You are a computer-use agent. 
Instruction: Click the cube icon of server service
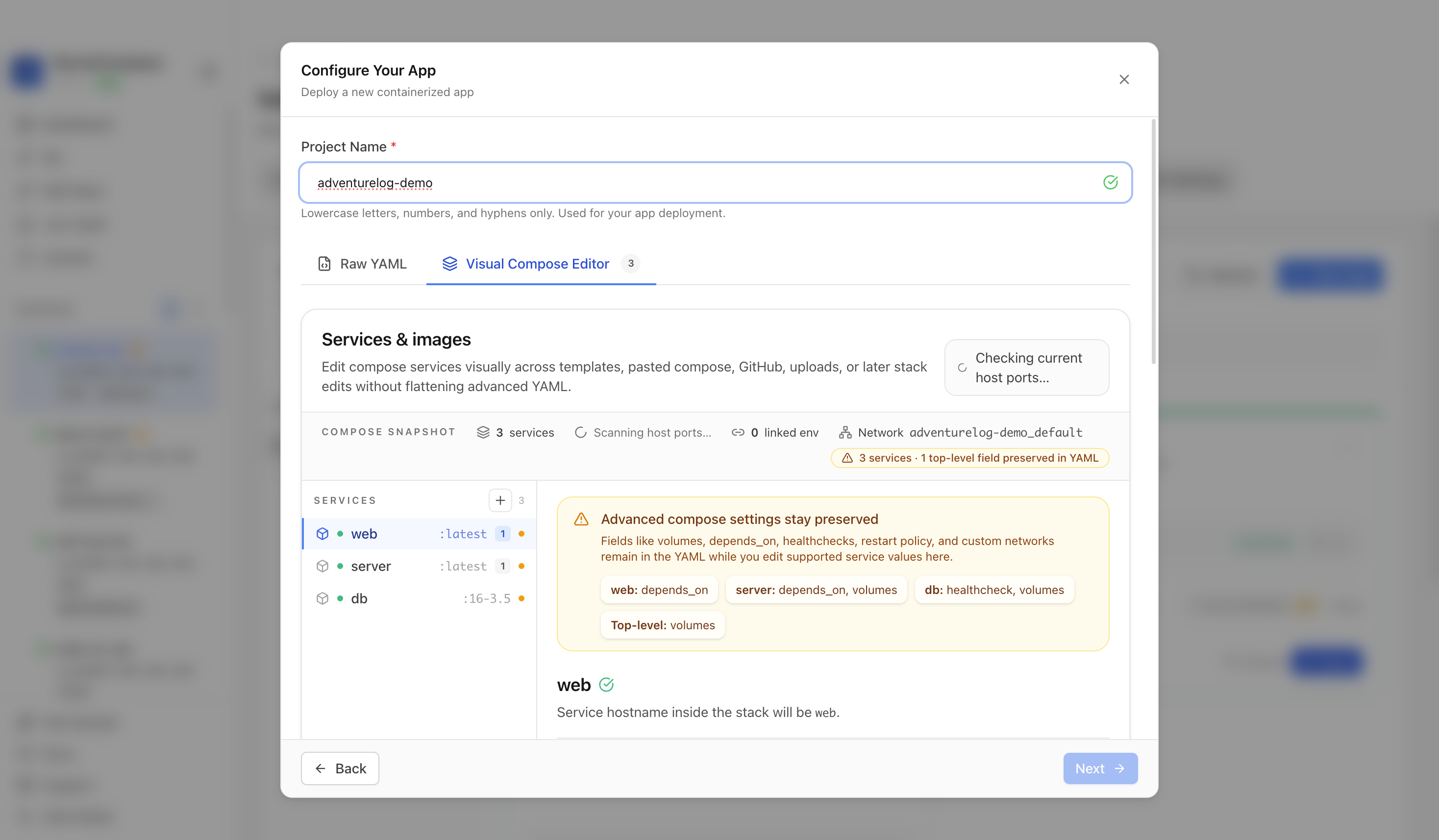click(322, 566)
